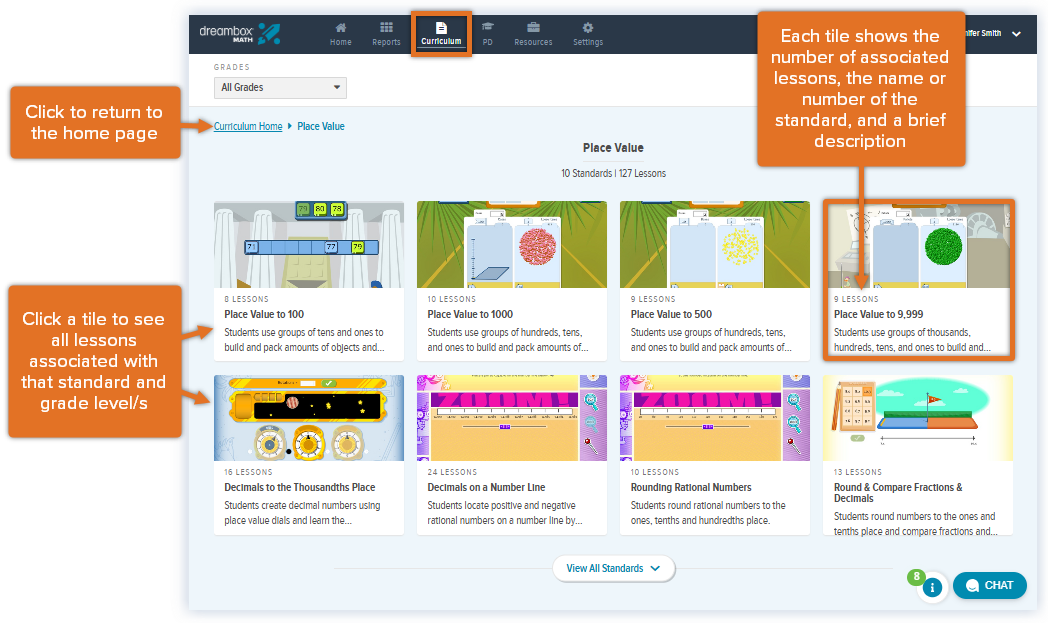This screenshot has width=1048, height=623.
Task: Open the Decimals on a Number Line tile
Action: click(x=511, y=455)
